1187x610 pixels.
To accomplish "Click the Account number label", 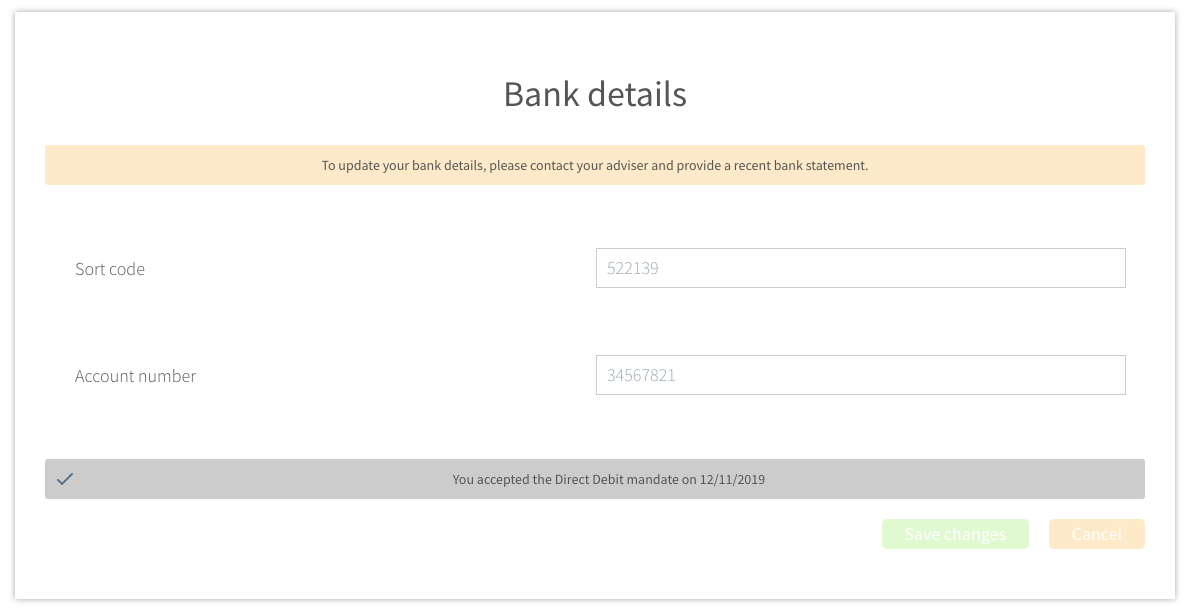I will coord(135,375).
